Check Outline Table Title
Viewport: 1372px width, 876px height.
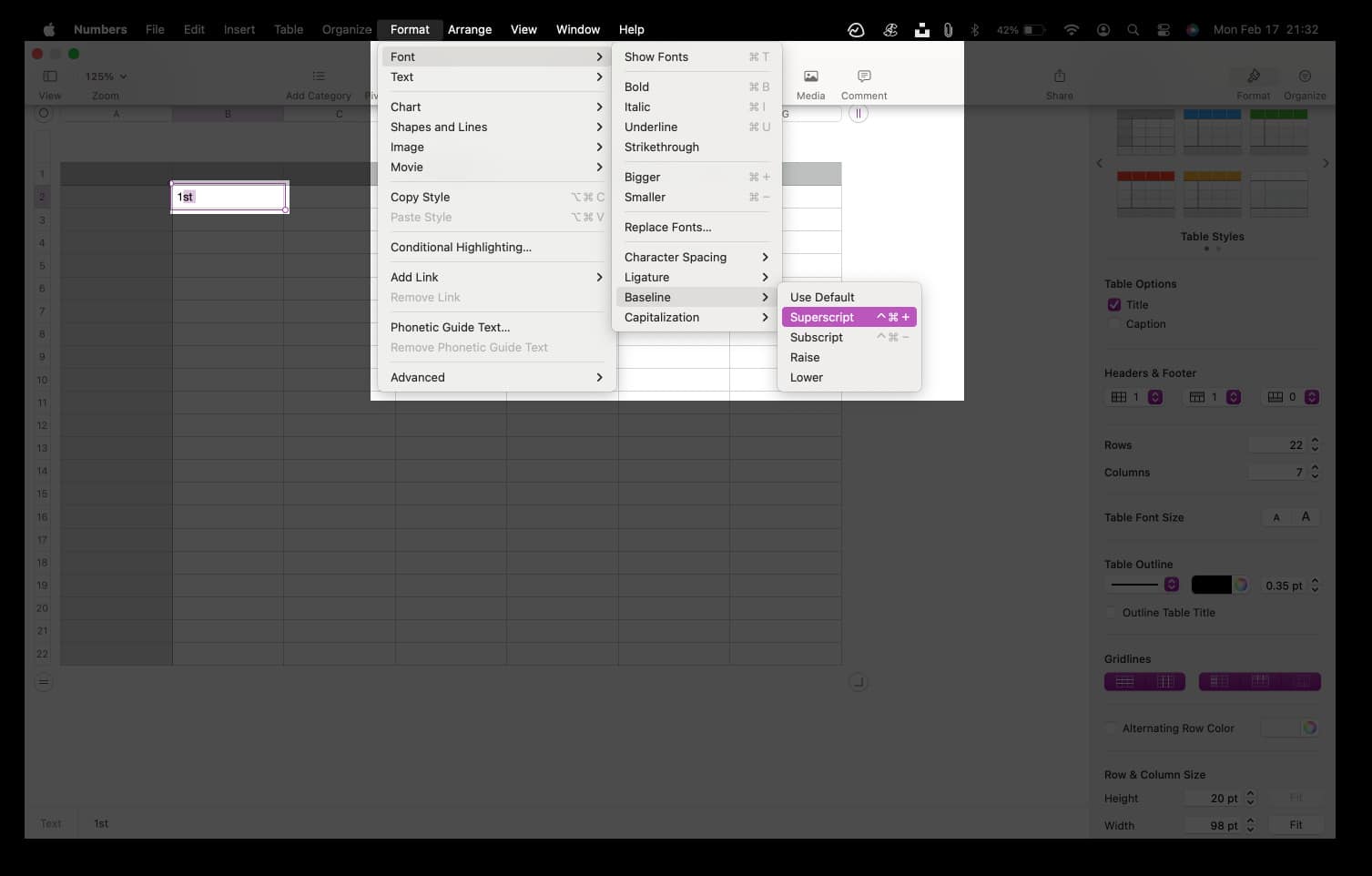coord(1111,613)
